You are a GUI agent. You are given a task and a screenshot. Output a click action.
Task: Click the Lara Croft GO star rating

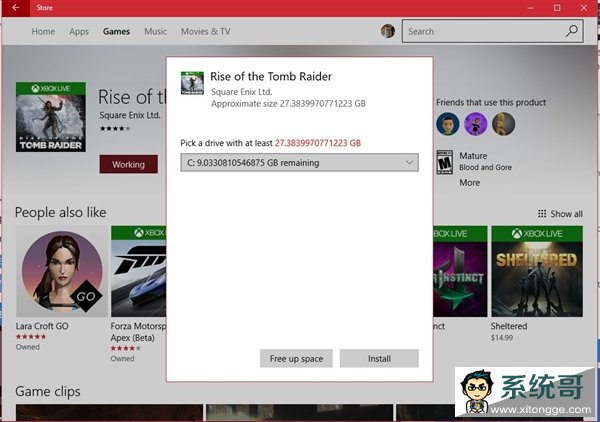click(x=31, y=337)
